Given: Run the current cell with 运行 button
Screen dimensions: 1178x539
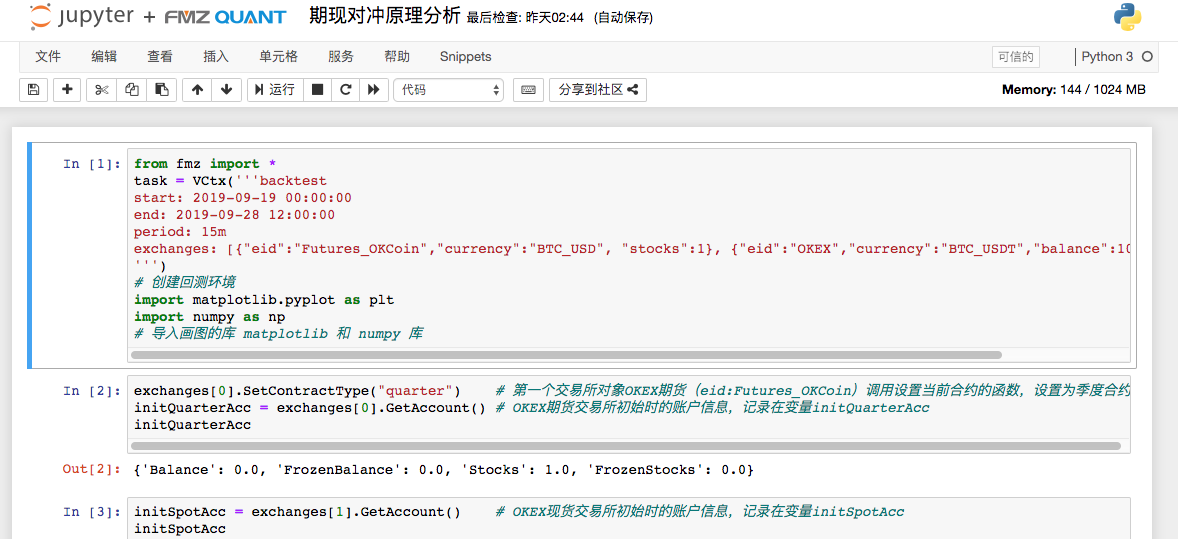Looking at the screenshot, I should coord(275,89).
